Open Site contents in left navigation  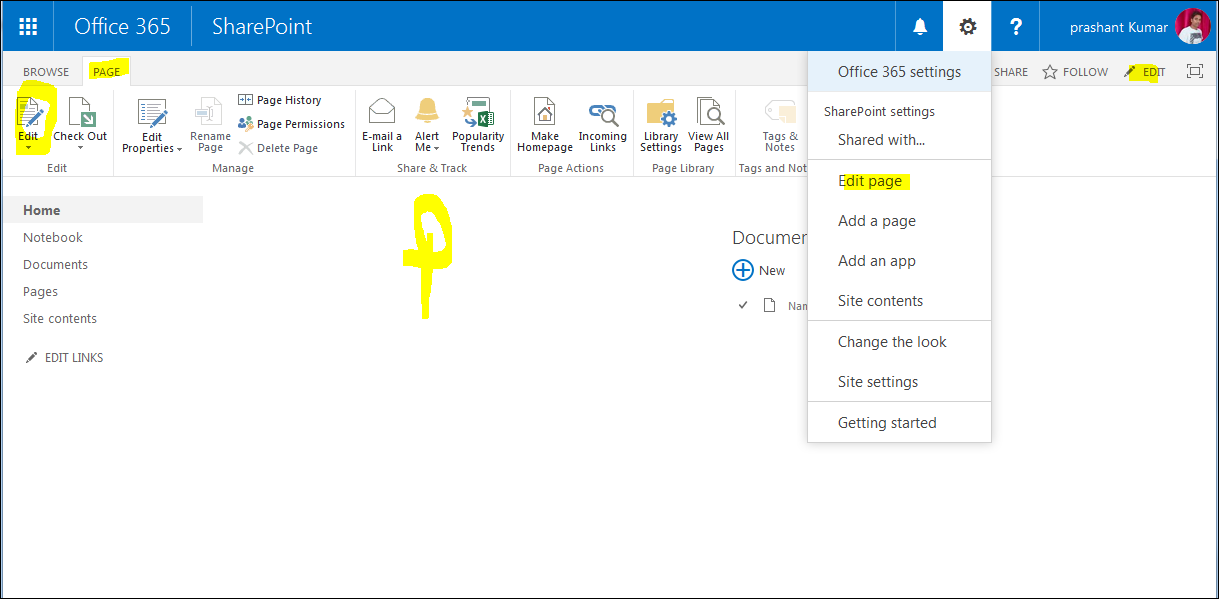point(60,318)
